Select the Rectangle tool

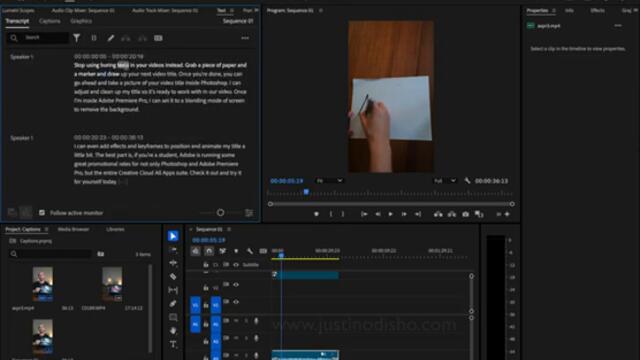(x=173, y=317)
